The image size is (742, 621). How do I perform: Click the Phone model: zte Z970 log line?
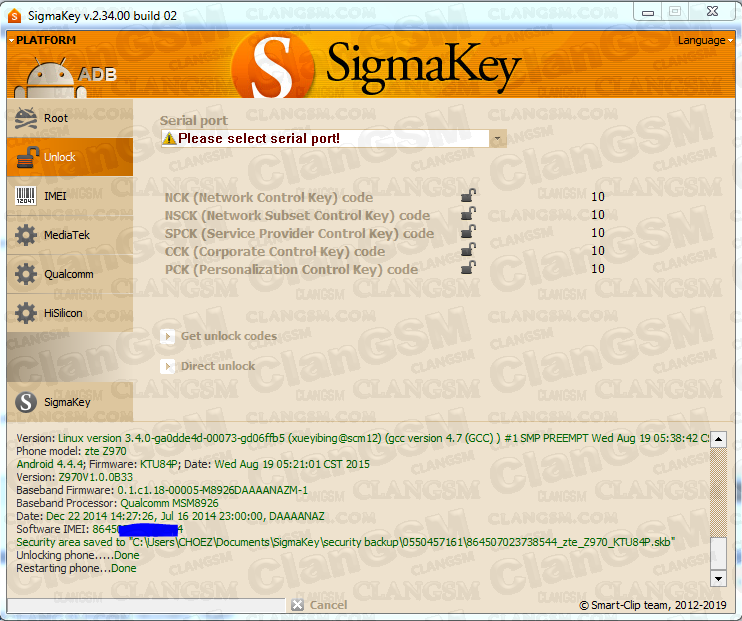coord(71,451)
